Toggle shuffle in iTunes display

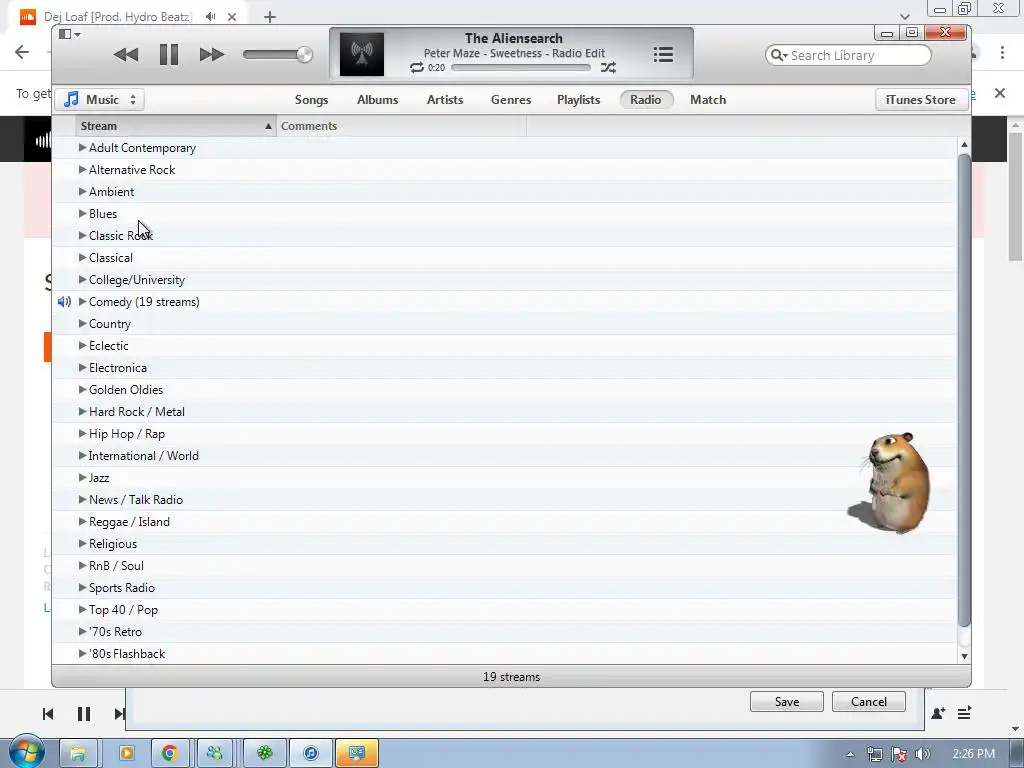tap(608, 67)
